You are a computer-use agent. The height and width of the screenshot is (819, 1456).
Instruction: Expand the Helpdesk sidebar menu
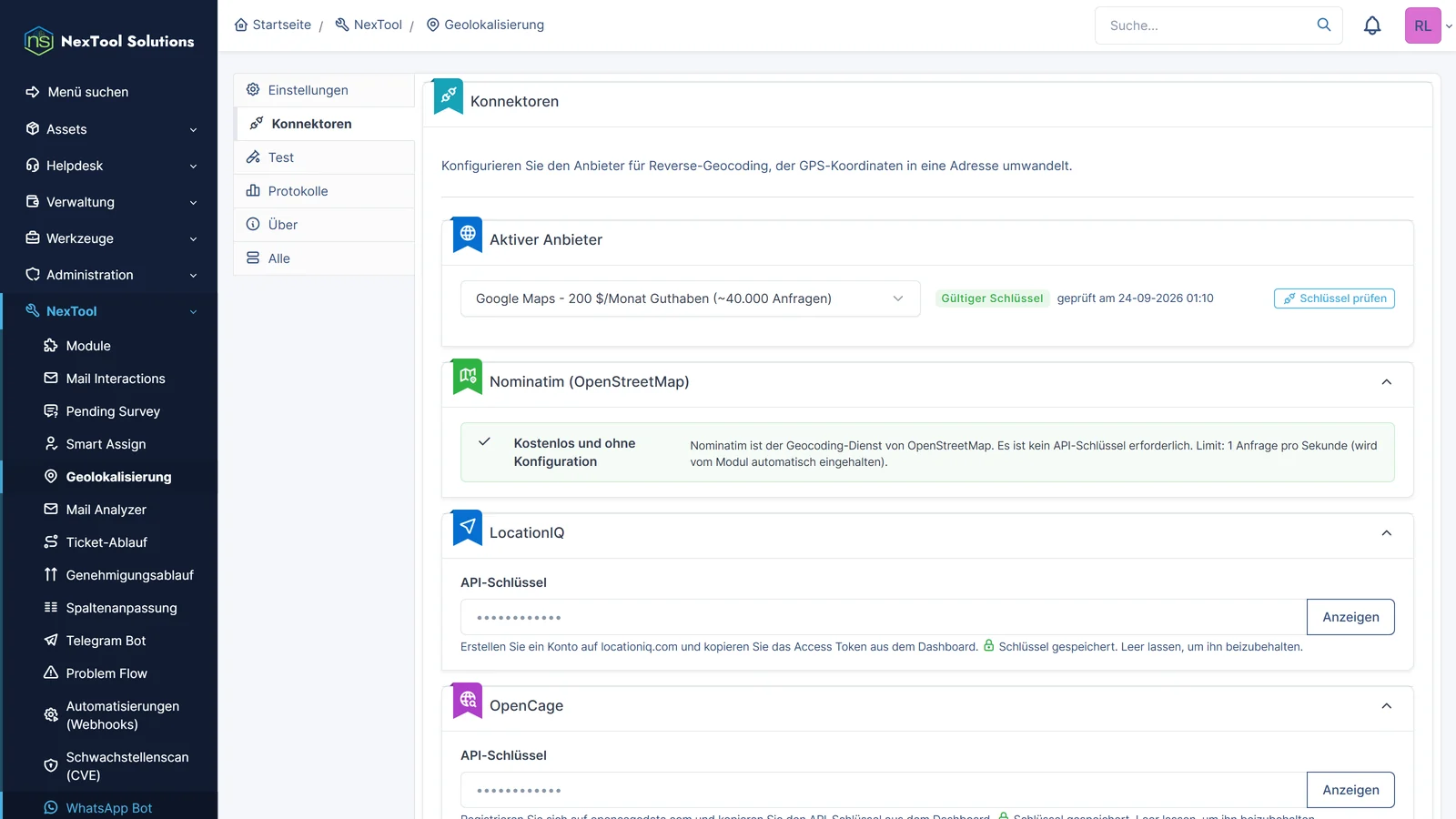coord(109,166)
